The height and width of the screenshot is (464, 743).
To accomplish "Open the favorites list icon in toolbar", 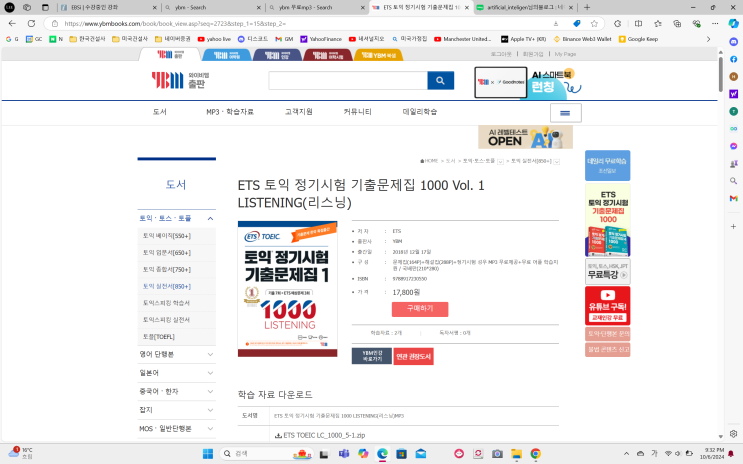I will (x=658, y=23).
